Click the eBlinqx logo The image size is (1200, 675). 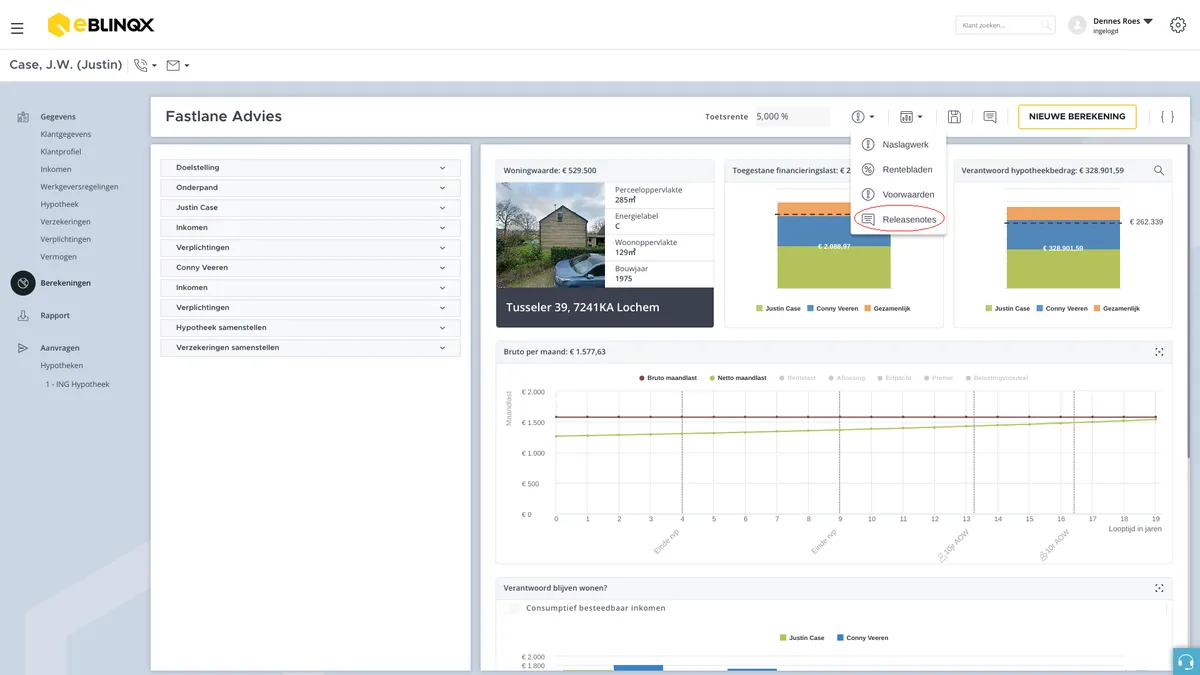point(101,25)
